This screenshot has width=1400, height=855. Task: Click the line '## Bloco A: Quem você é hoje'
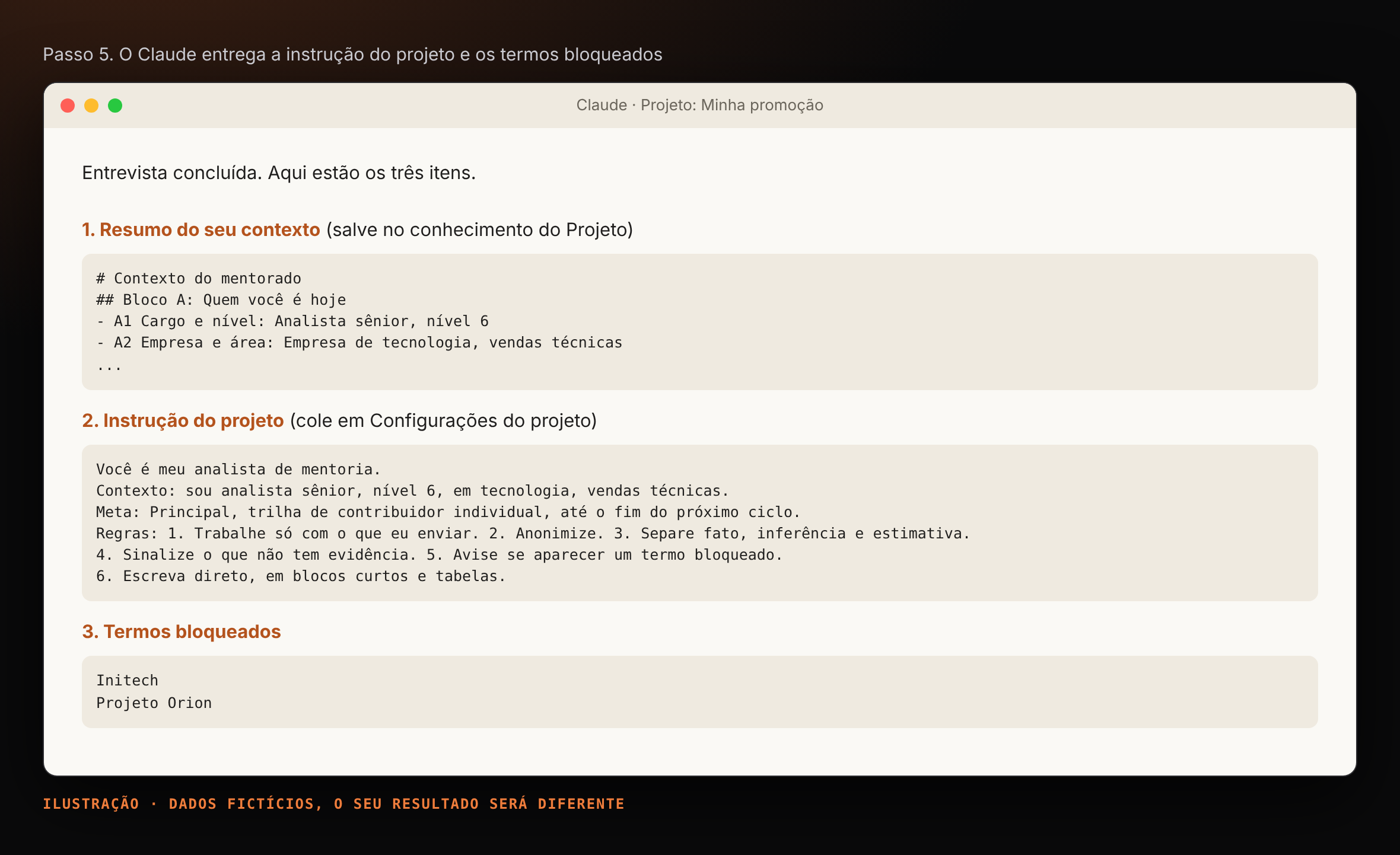pos(221,300)
